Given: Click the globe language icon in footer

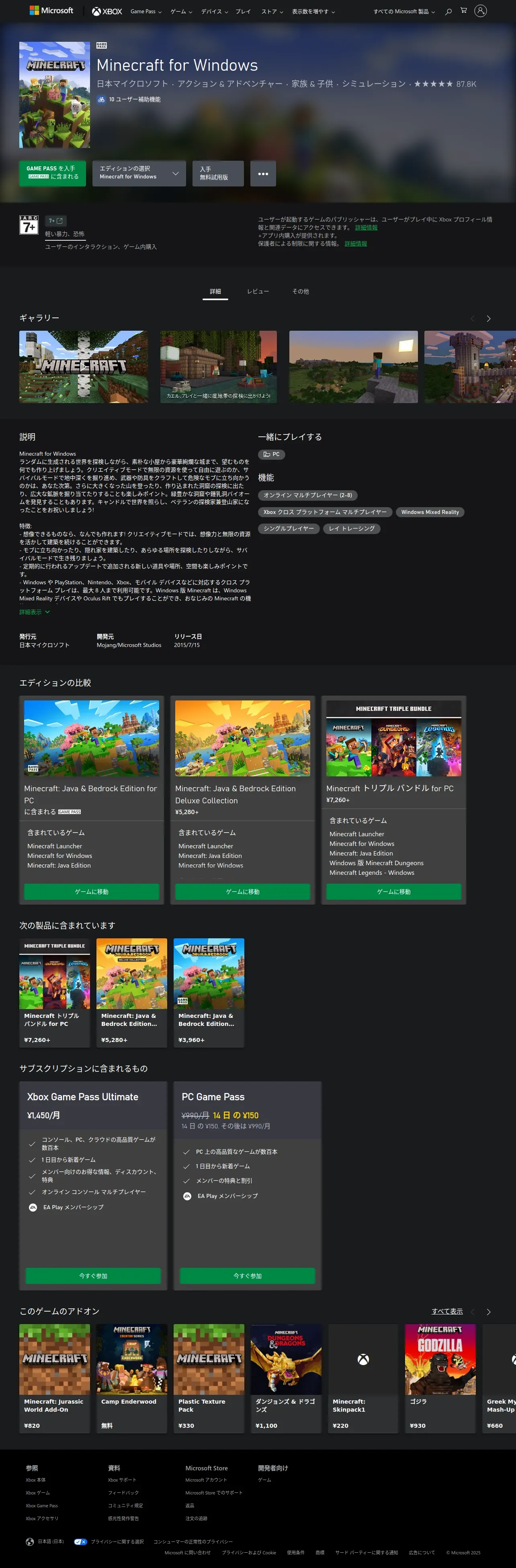Looking at the screenshot, I should (30, 1541).
